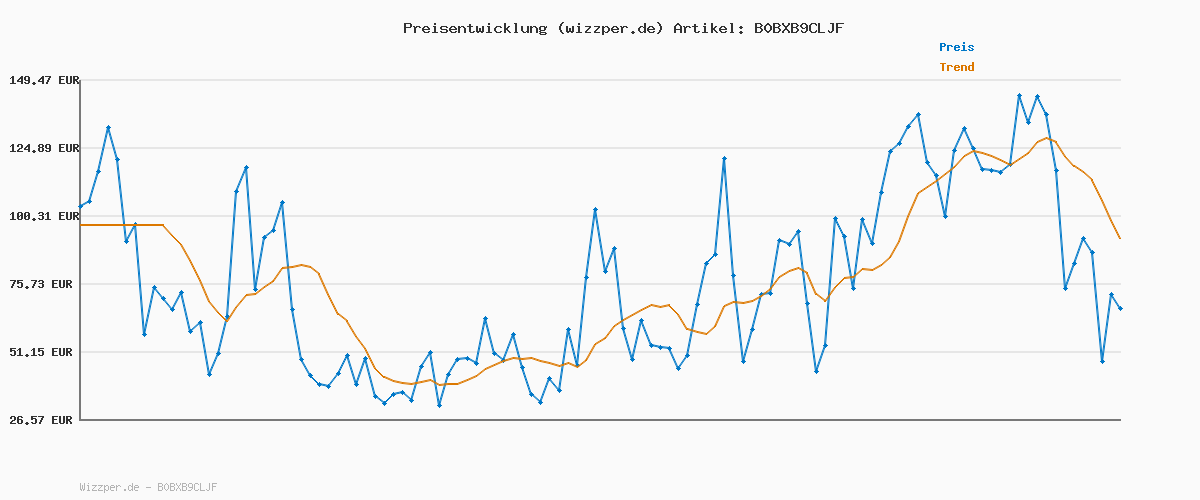Click the wizzper.de text in the chart title
Viewport: 1200px width, 500px height.
point(610,28)
